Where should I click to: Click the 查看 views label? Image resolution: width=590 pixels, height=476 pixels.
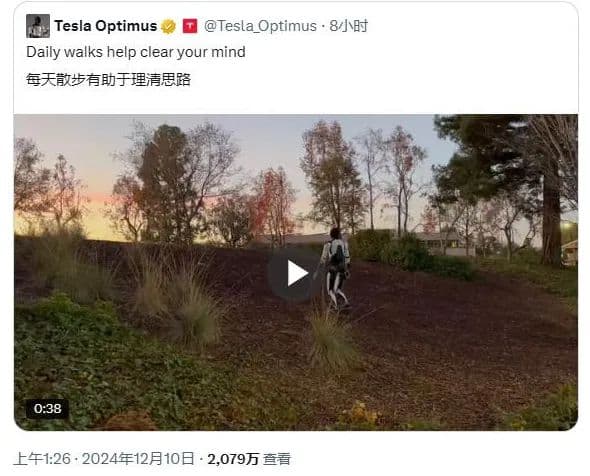click(x=277, y=459)
